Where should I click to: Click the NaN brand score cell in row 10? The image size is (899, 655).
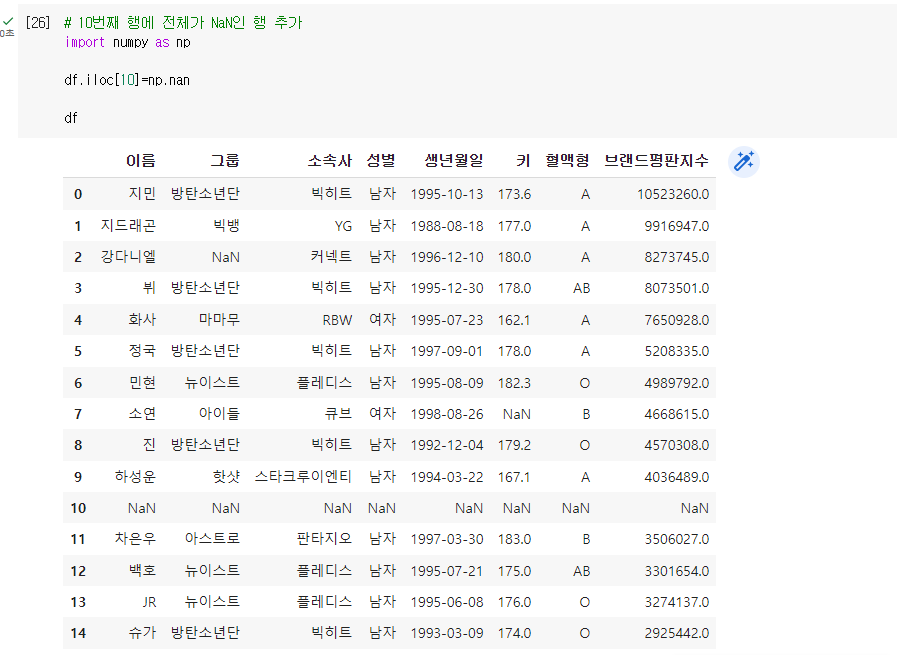[x=695, y=508]
